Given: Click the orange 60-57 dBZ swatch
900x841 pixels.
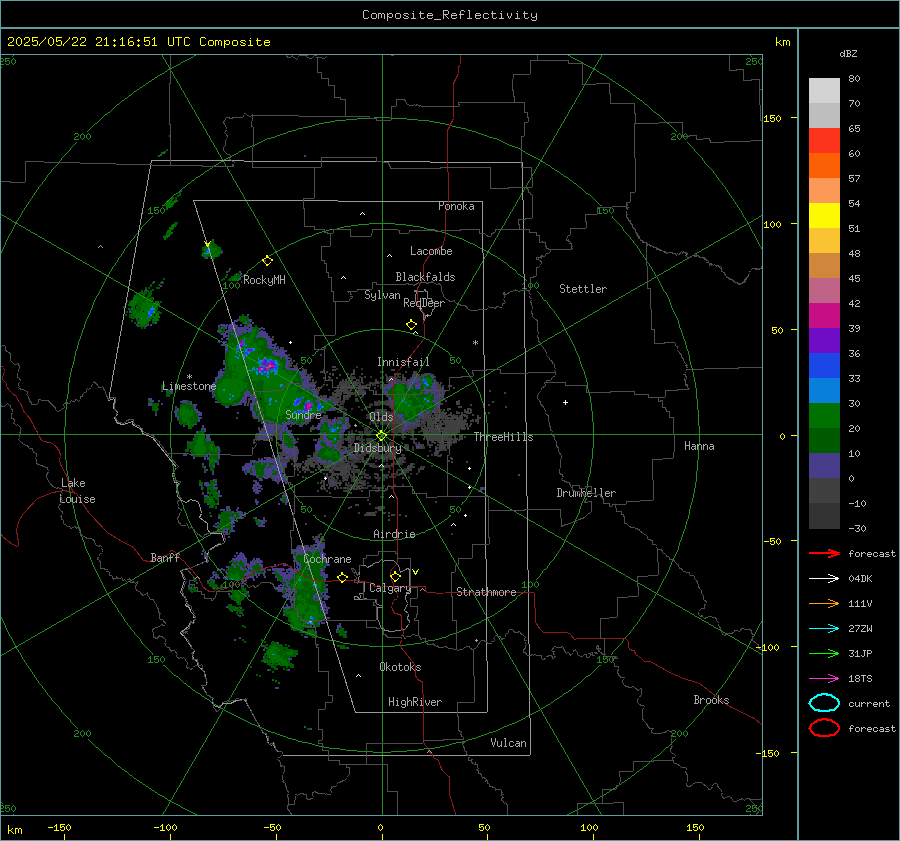Looking at the screenshot, I should pyautogui.click(x=824, y=166).
